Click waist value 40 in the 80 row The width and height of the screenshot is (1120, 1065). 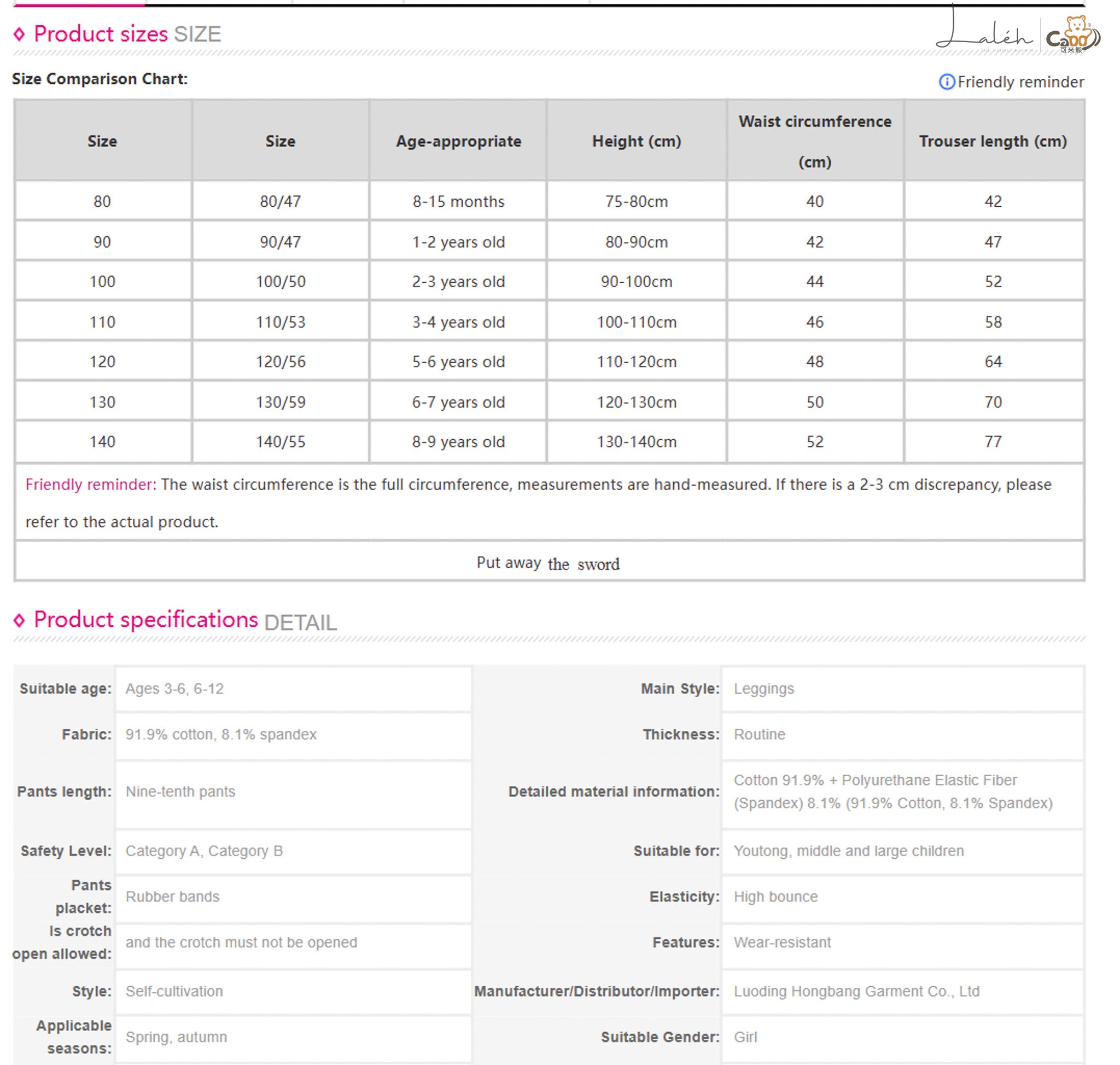[x=815, y=201]
